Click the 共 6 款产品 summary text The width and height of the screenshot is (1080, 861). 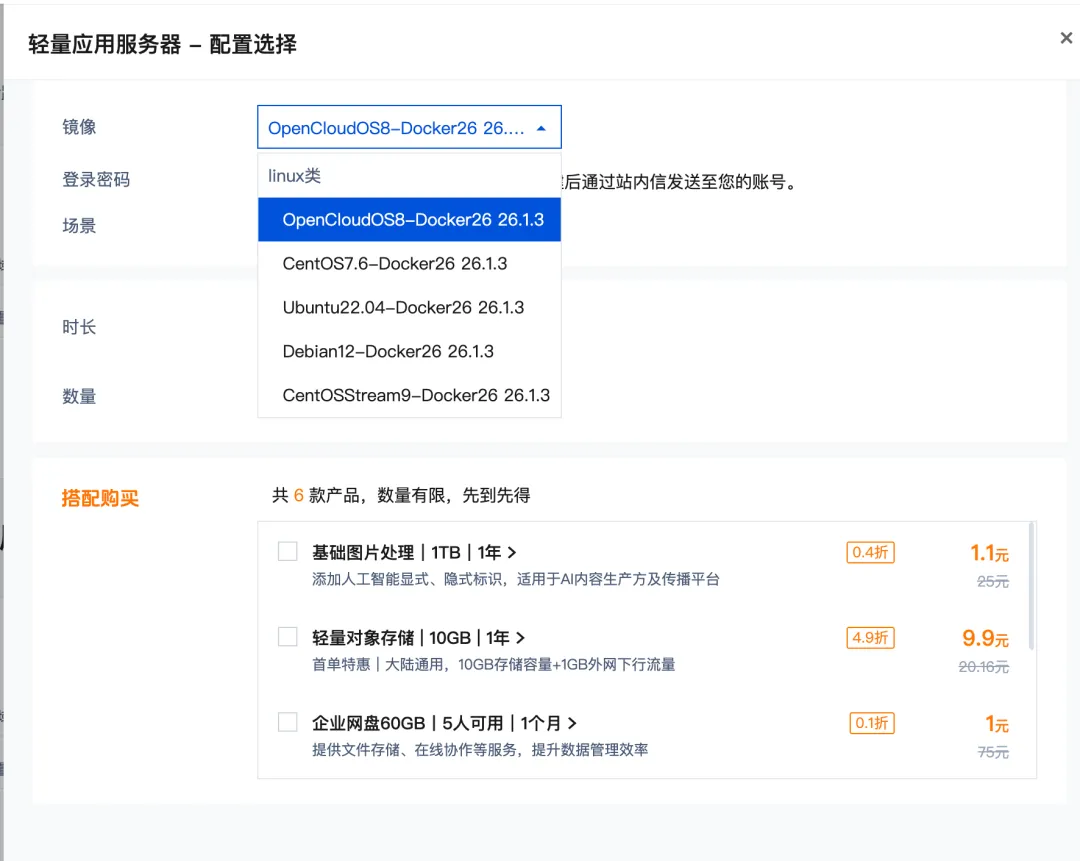[x=401, y=495]
